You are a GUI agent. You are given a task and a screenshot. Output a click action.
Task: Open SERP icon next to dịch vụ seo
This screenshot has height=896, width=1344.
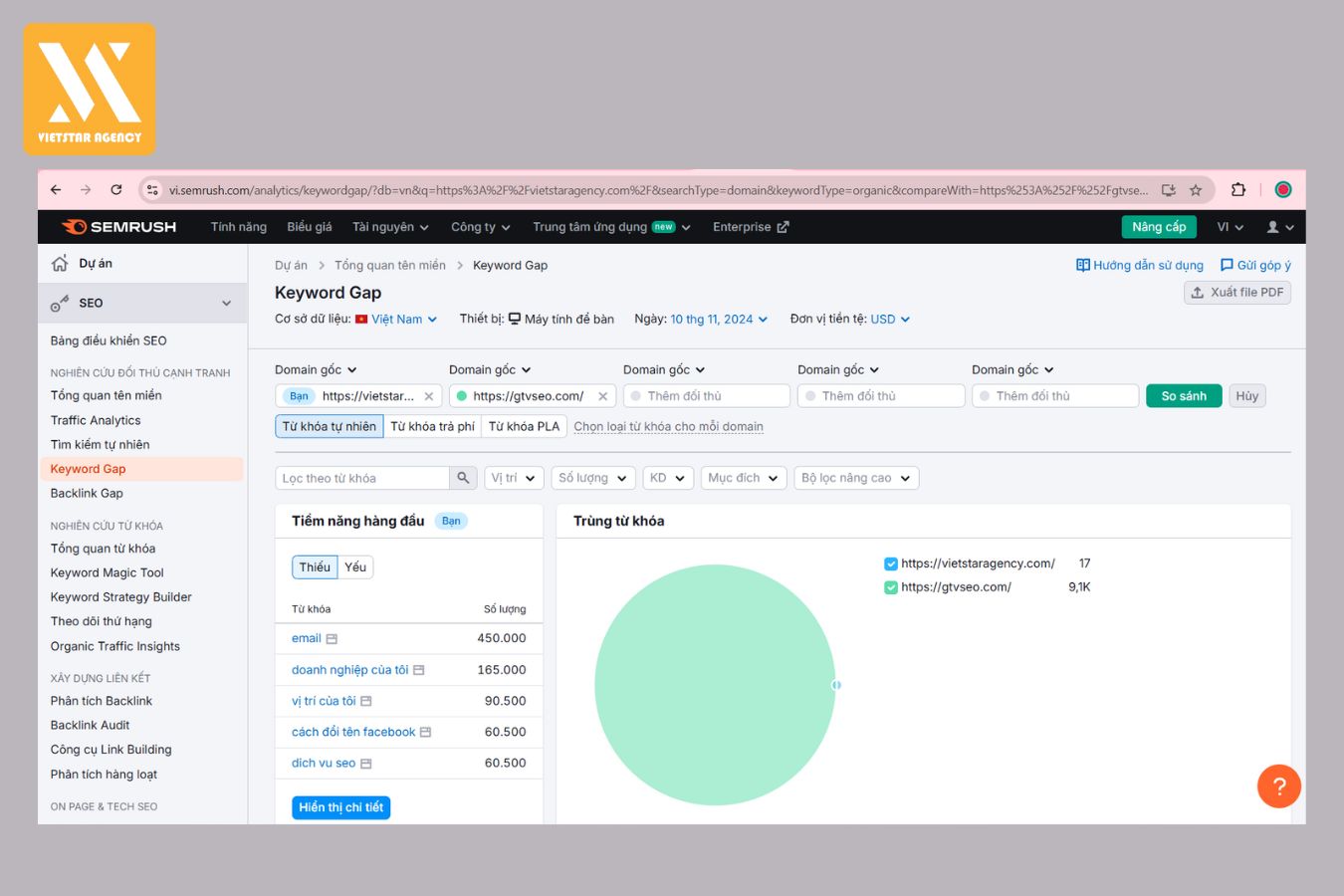pyautogui.click(x=366, y=764)
